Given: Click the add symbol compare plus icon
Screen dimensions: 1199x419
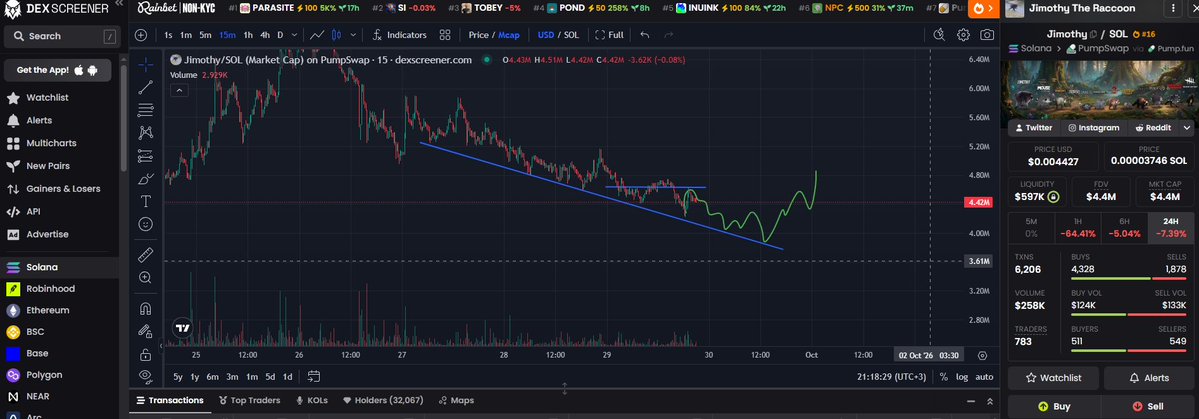Looking at the screenshot, I should [141, 35].
